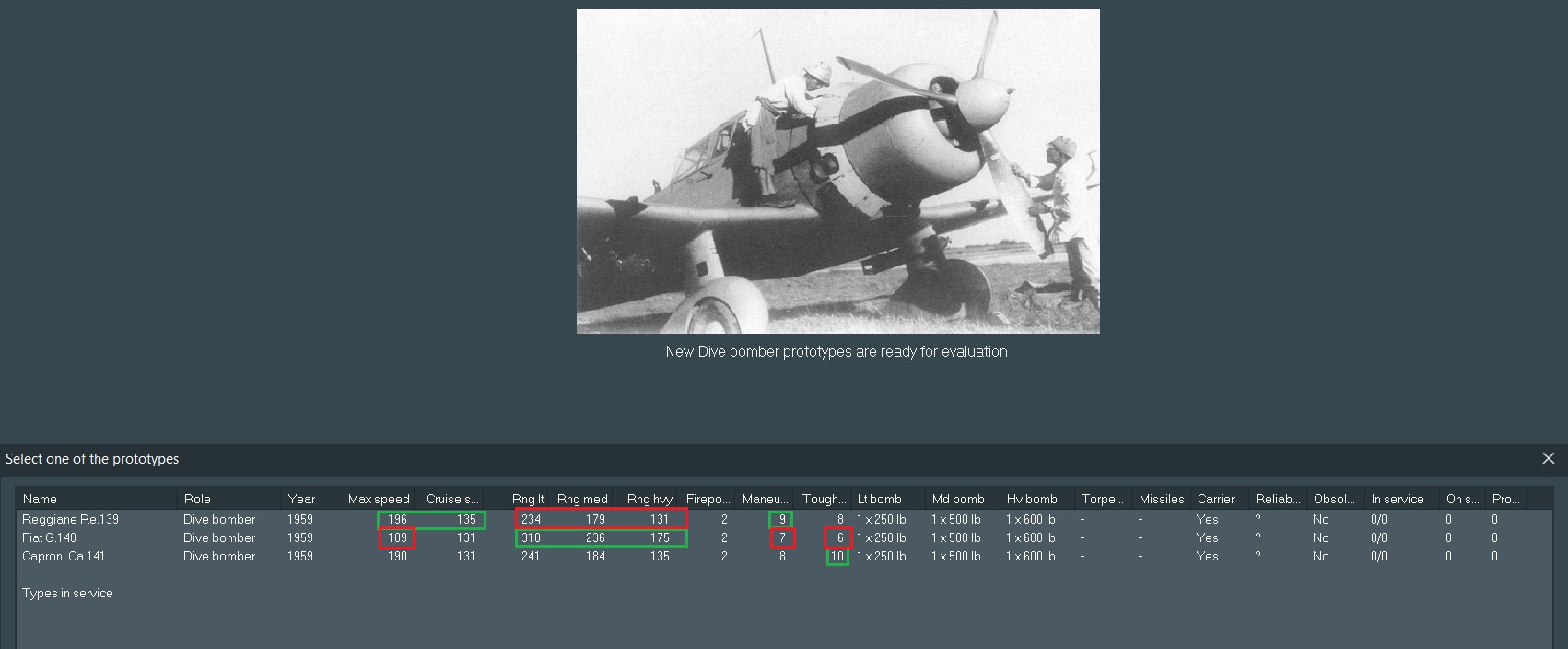Screen dimensions: 1568x649
Task: Click the In service column header
Action: [1402, 499]
